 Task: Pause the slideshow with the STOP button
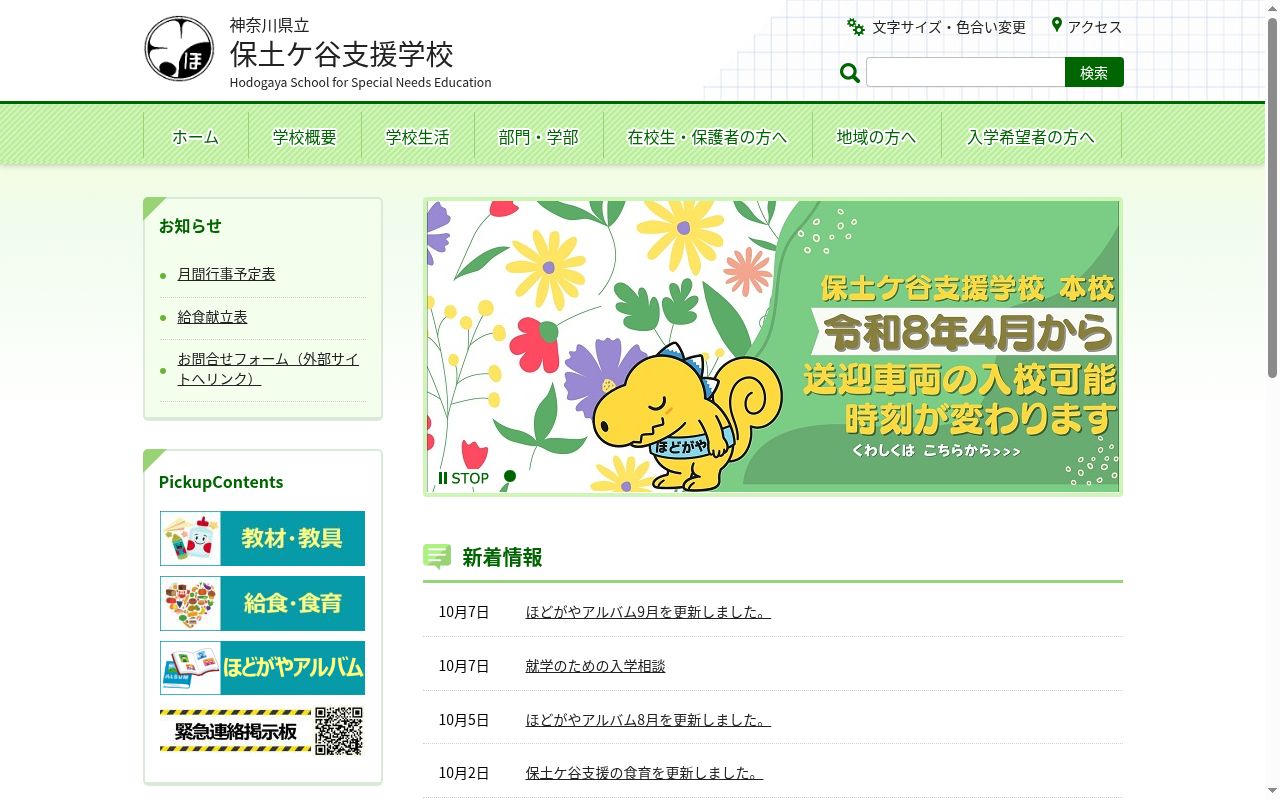click(464, 478)
